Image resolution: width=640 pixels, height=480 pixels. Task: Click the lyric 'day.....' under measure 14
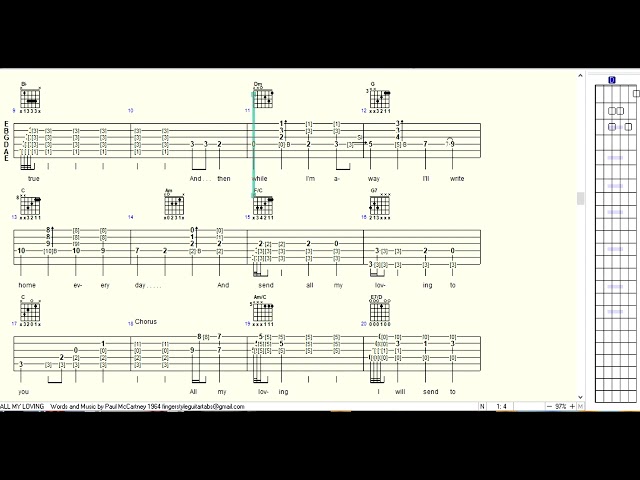click(x=148, y=285)
